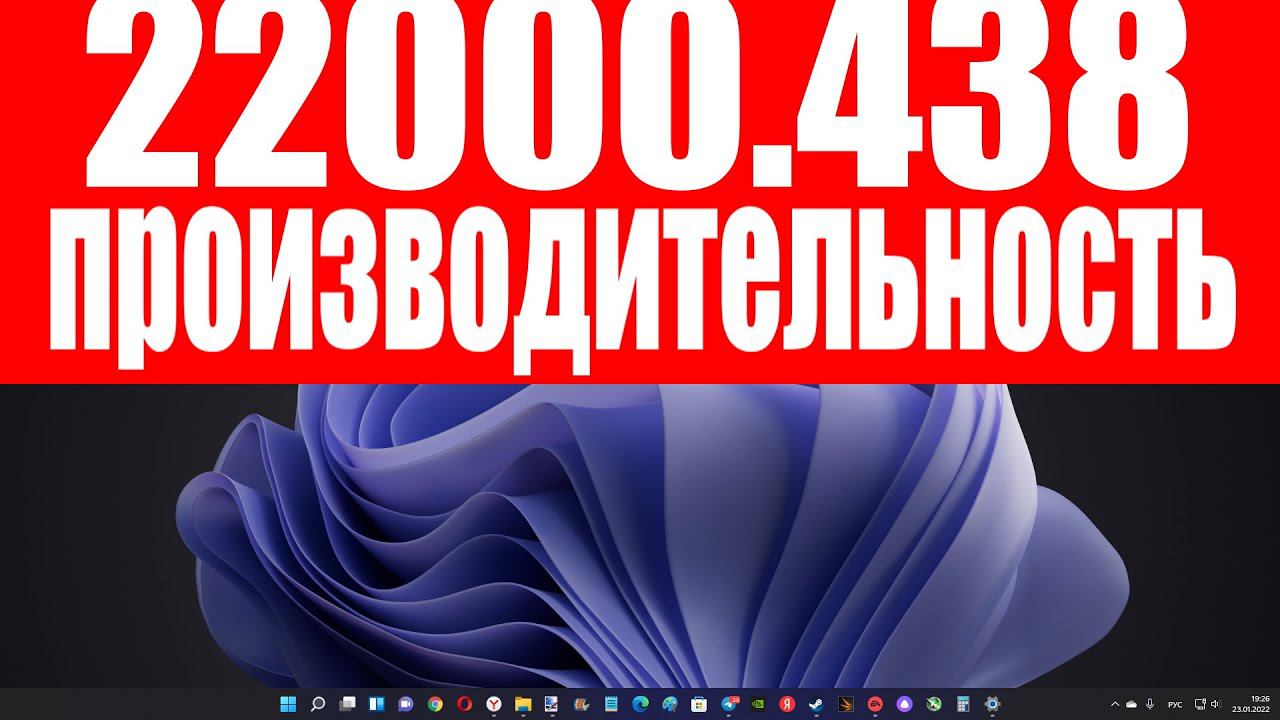Open taskbar Search
Image resolution: width=1280 pixels, height=720 pixels.
(318, 703)
